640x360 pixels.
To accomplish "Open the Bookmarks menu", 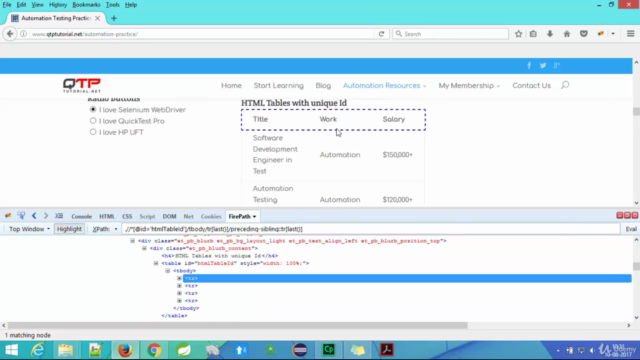I will tap(86, 5).
